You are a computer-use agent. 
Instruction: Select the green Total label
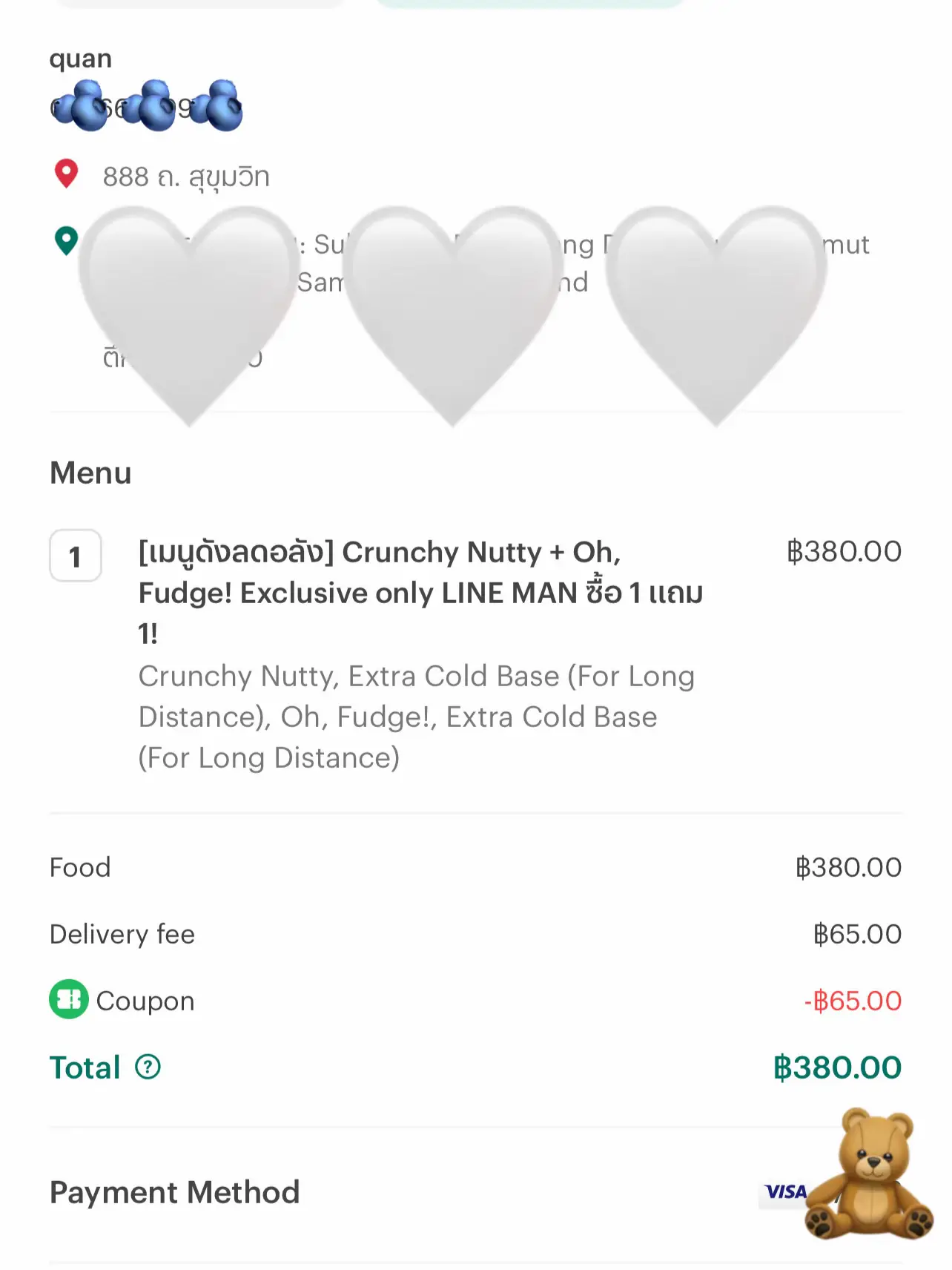click(85, 1067)
